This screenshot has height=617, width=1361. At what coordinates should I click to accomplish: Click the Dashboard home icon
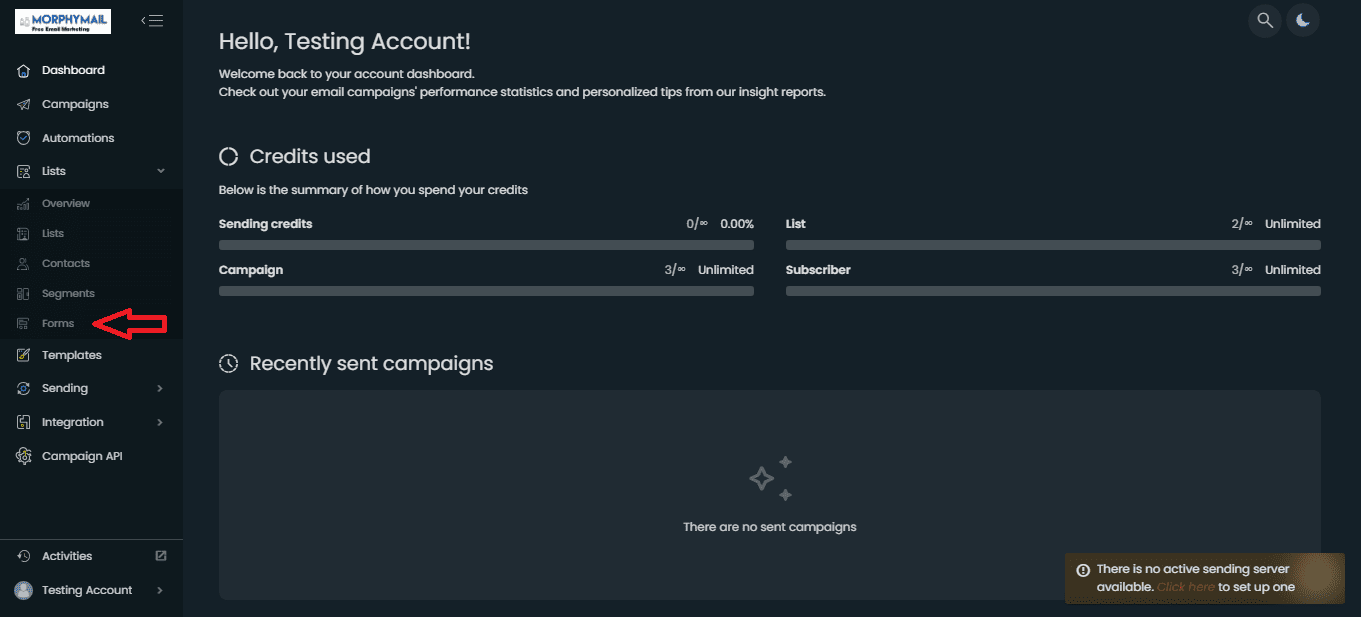(24, 70)
